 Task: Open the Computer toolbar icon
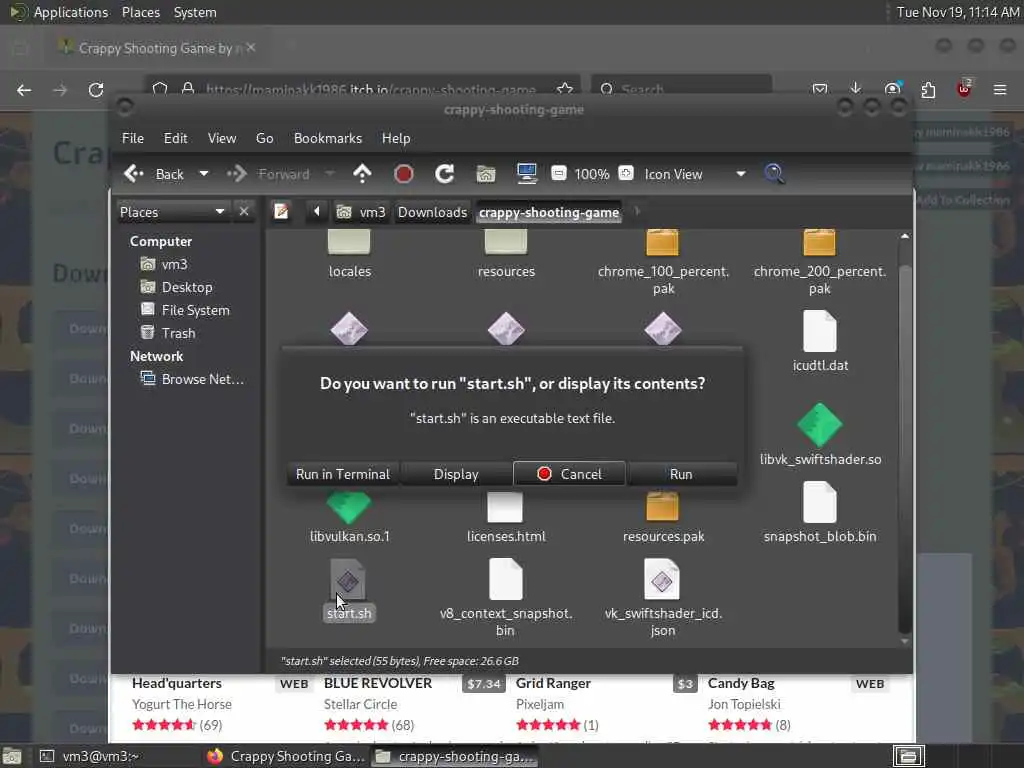pos(527,173)
